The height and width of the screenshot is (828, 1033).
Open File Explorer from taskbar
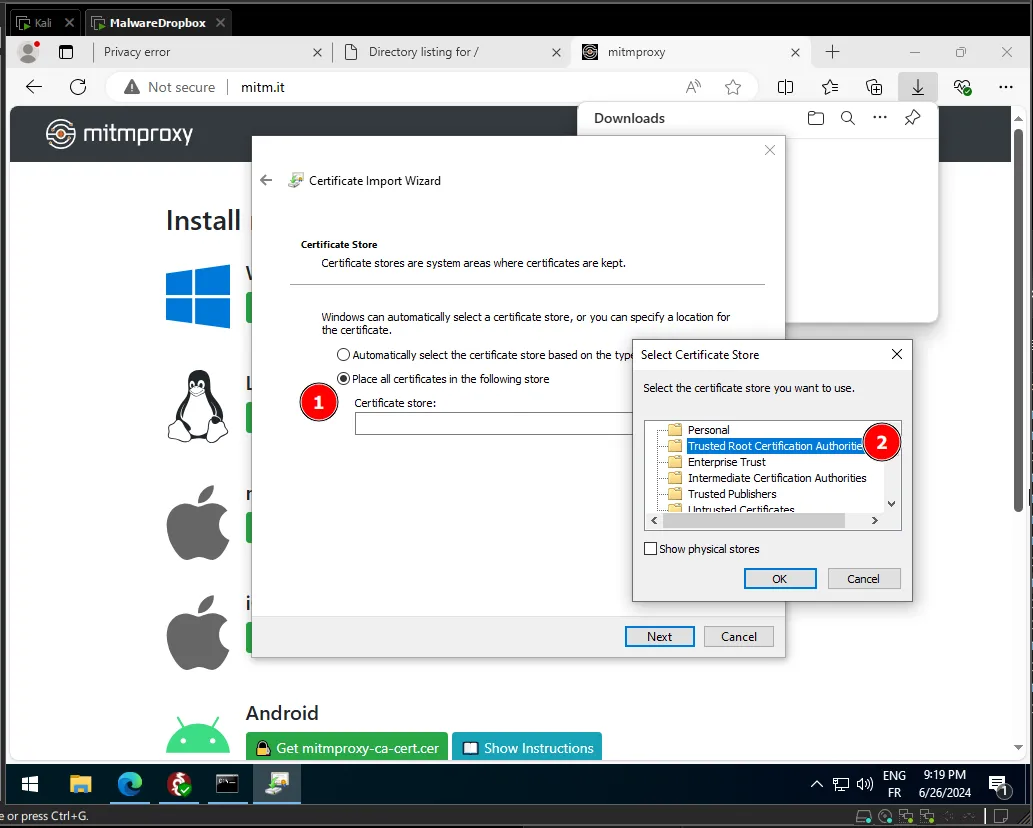[x=81, y=785]
